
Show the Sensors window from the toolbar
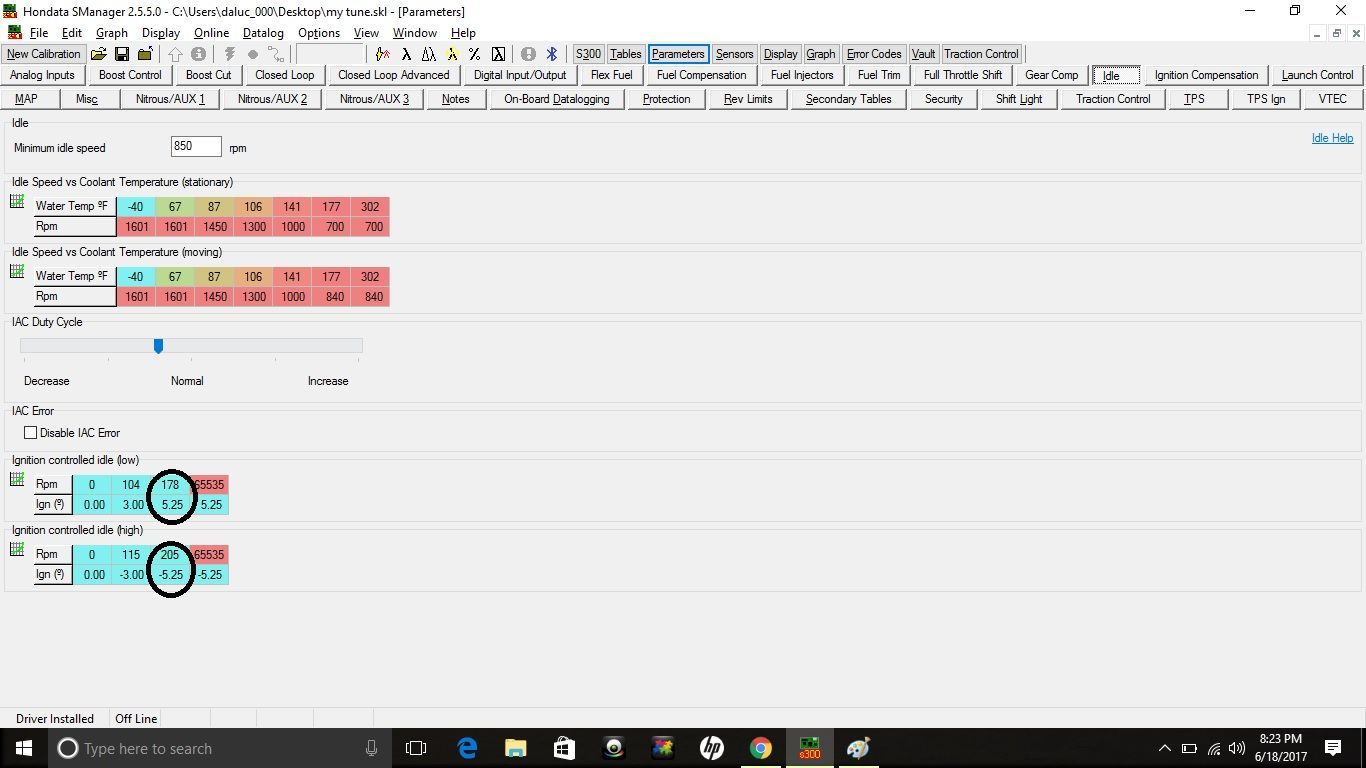pos(734,54)
